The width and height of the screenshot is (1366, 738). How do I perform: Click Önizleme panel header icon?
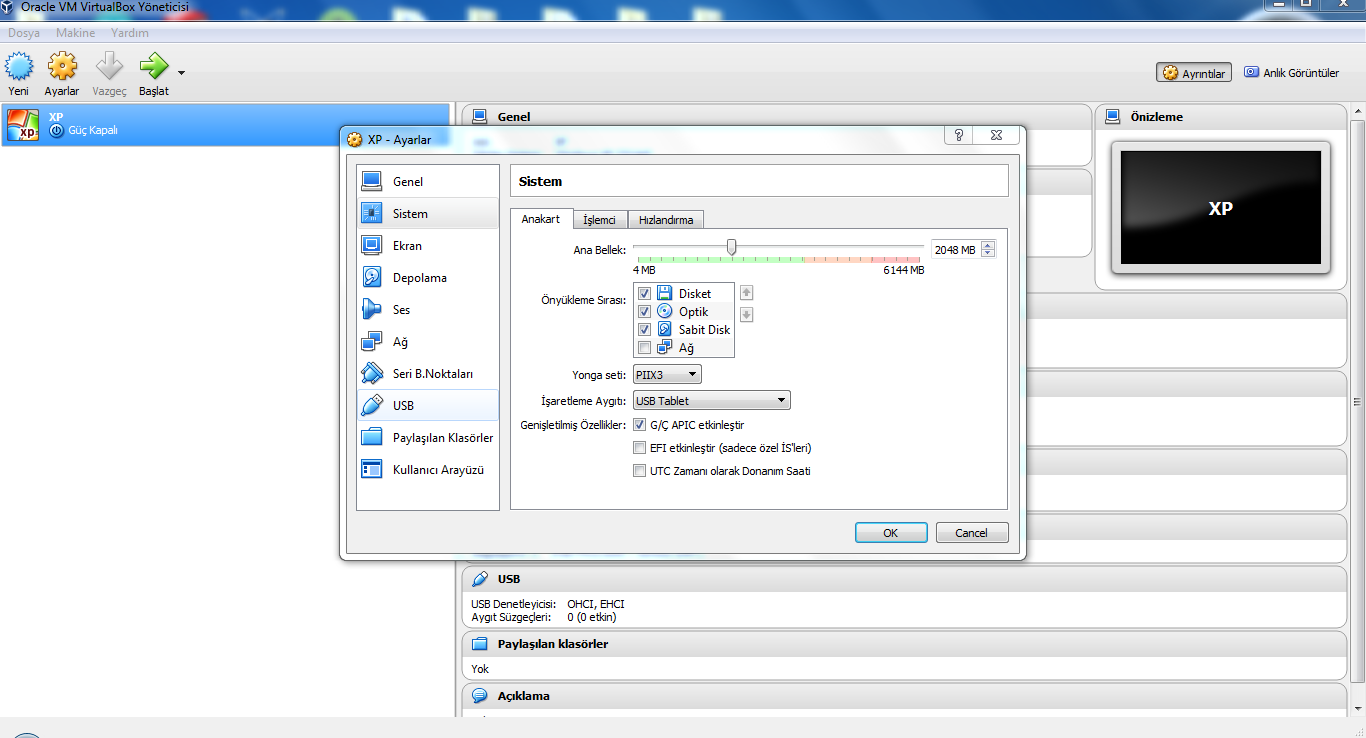click(1113, 117)
